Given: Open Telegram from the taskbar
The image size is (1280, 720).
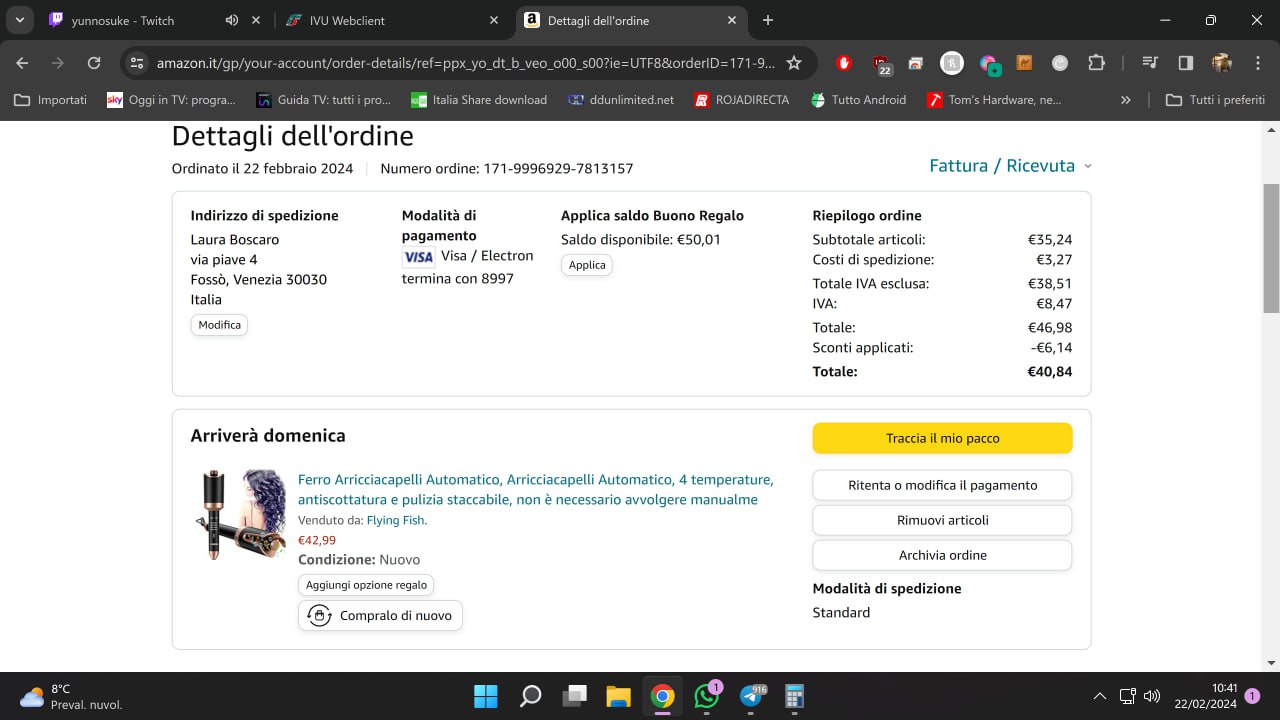Looking at the screenshot, I should (751, 696).
